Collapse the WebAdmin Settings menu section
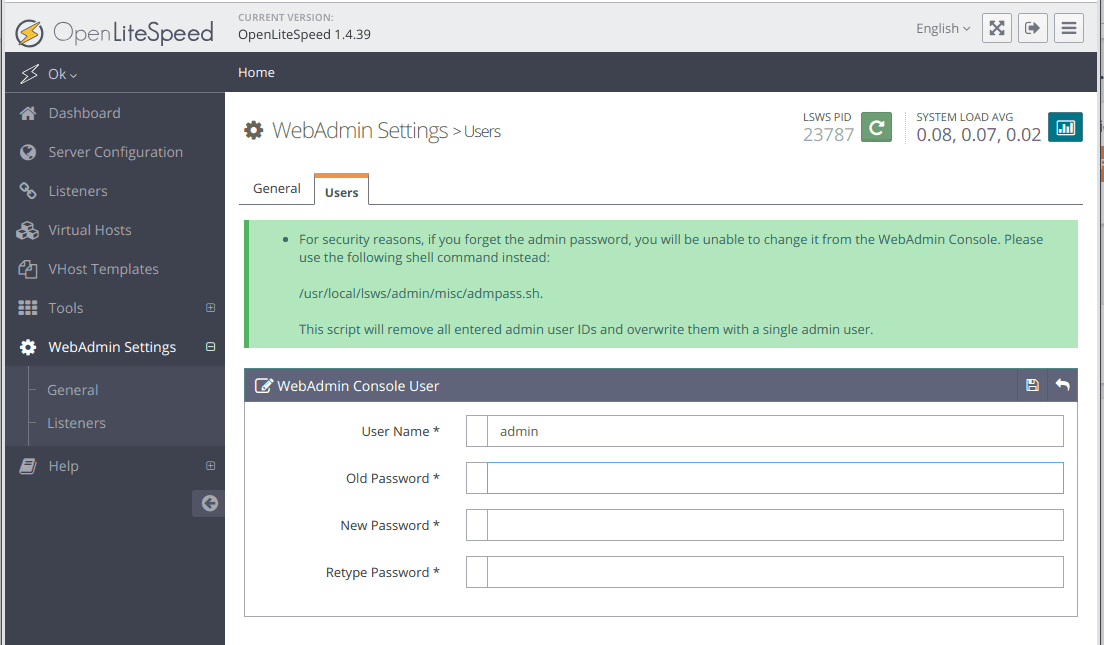The width and height of the screenshot is (1104, 645). click(x=210, y=347)
